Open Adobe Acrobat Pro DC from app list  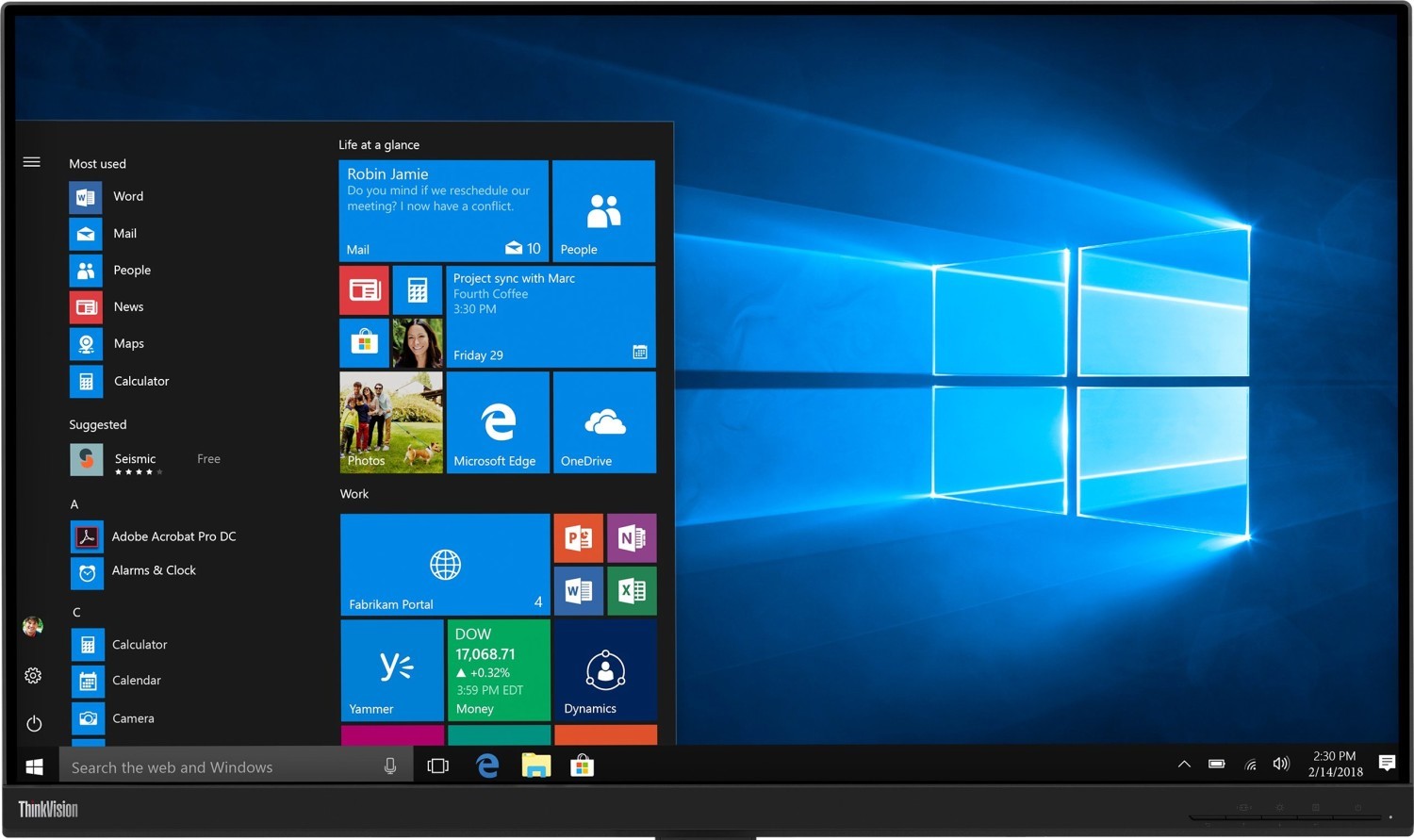pyautogui.click(x=173, y=536)
